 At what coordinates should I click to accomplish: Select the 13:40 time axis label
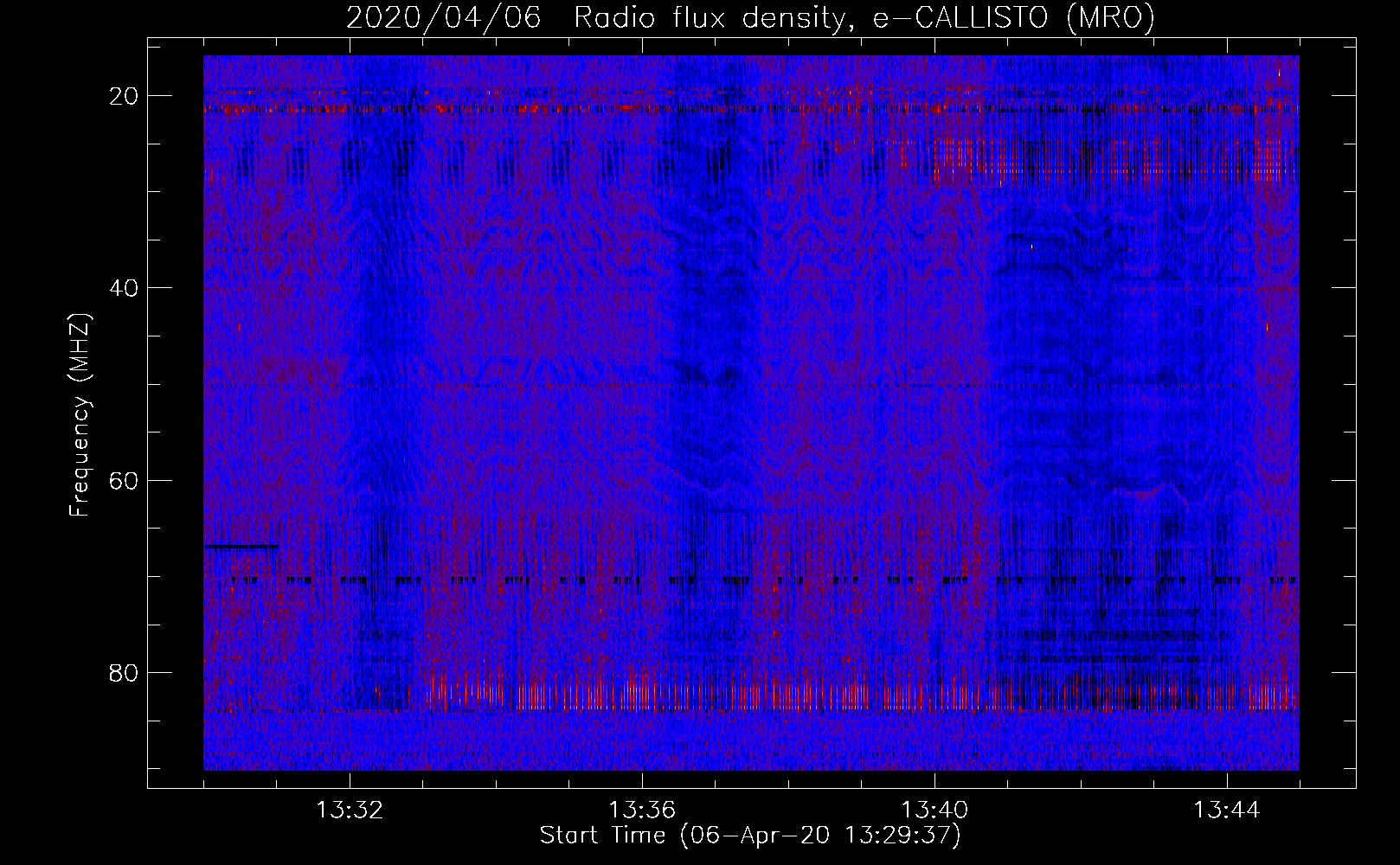(x=934, y=811)
